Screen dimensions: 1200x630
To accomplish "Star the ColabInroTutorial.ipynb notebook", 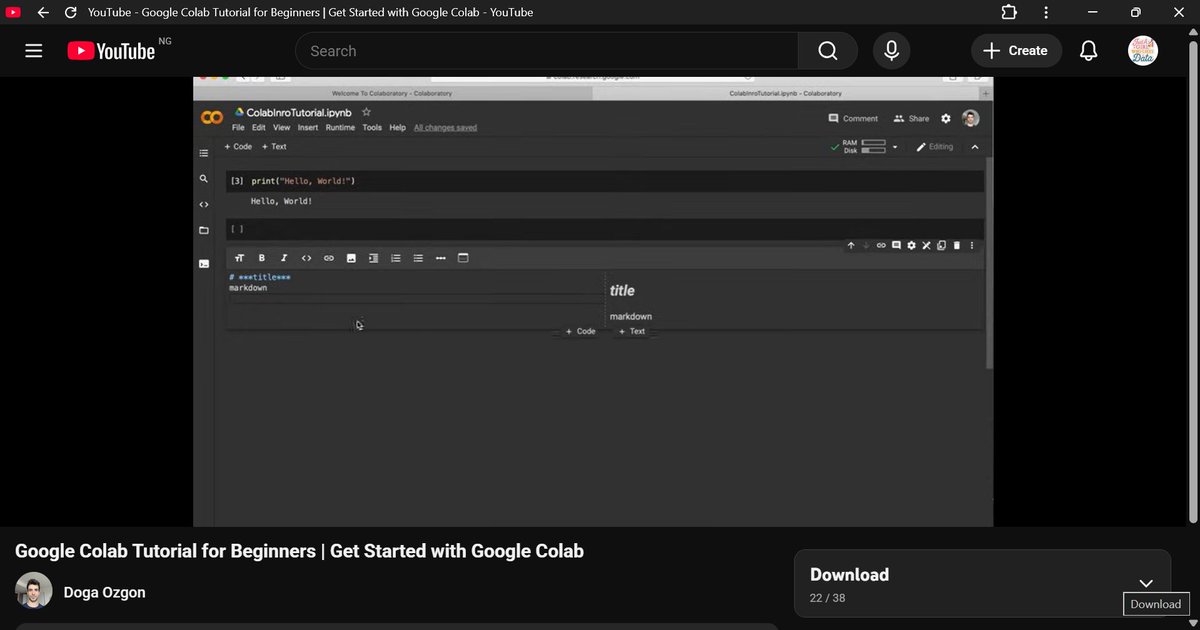I will tap(366, 112).
